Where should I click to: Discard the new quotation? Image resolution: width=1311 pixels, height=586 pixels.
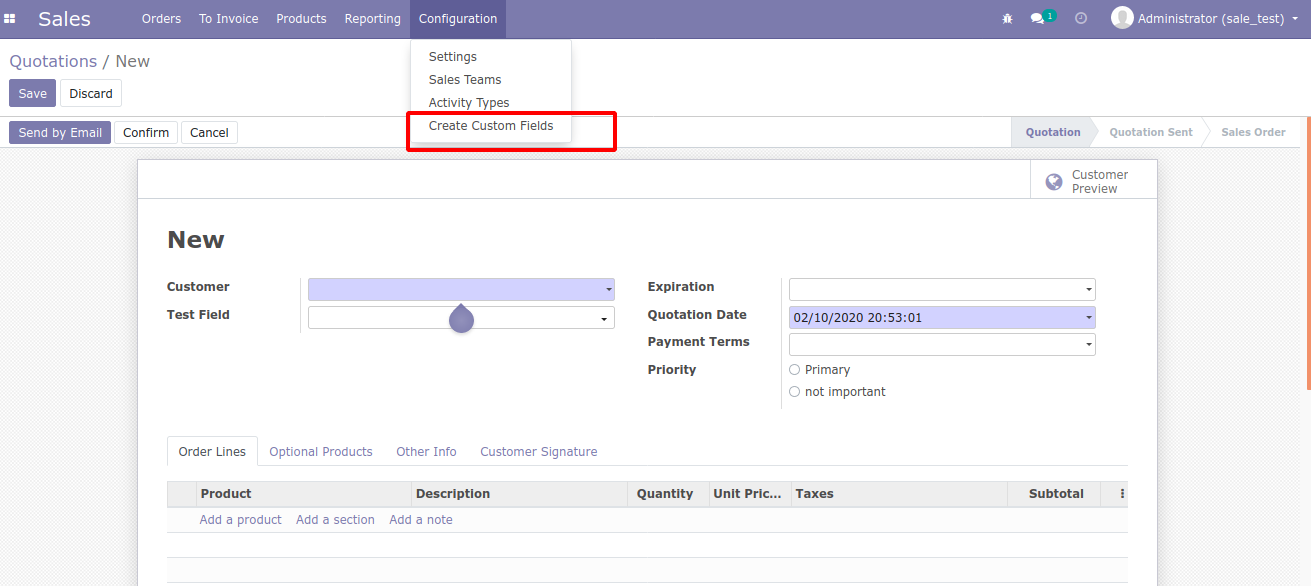pos(91,93)
